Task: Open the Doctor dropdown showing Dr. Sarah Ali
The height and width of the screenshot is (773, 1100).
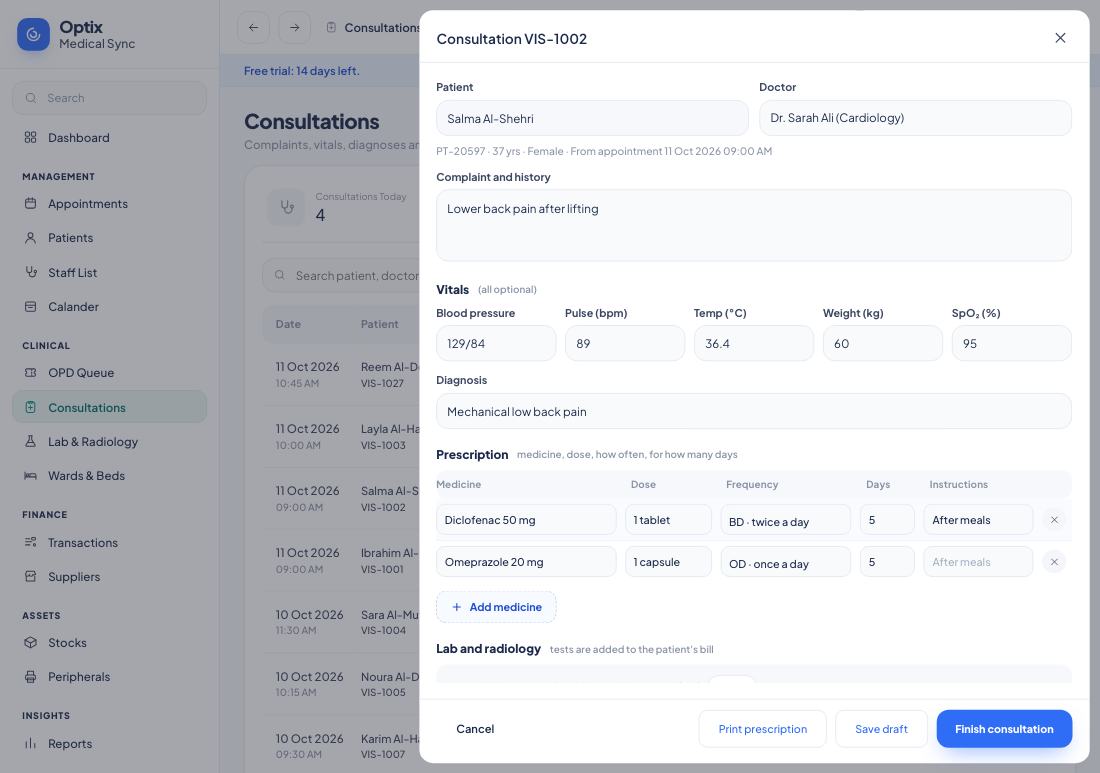Action: coord(915,118)
